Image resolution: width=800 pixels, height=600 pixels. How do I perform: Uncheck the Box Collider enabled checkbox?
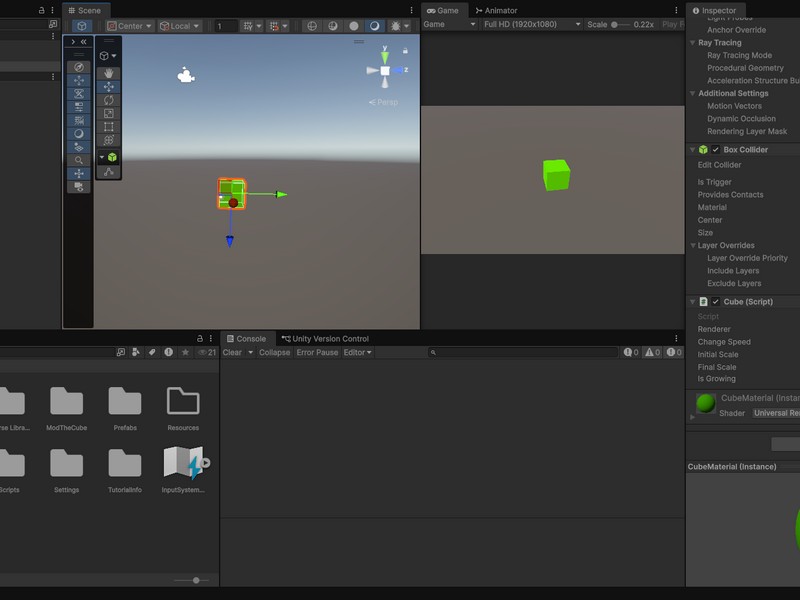pos(715,149)
